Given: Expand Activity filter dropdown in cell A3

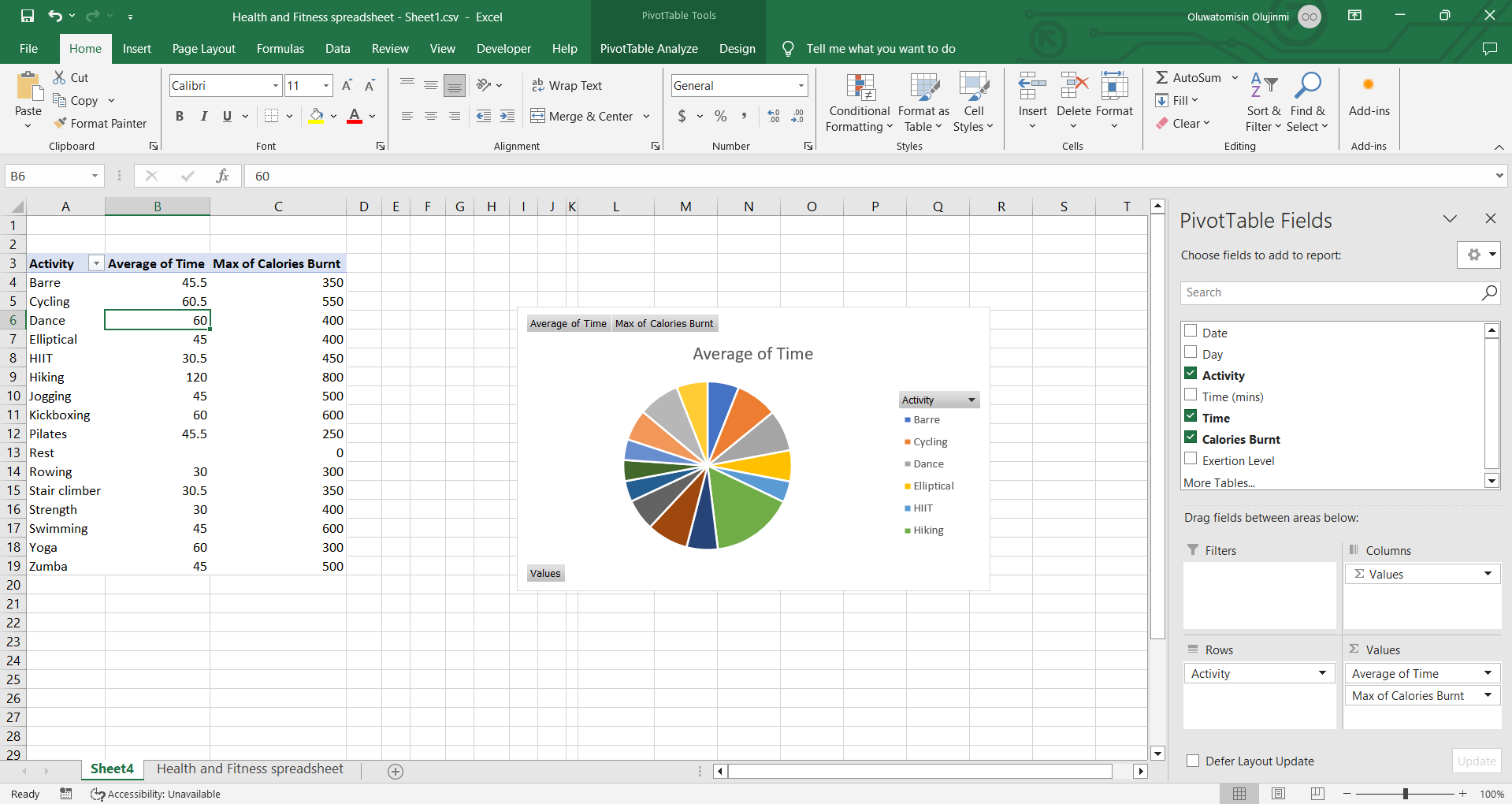Looking at the screenshot, I should pyautogui.click(x=96, y=263).
